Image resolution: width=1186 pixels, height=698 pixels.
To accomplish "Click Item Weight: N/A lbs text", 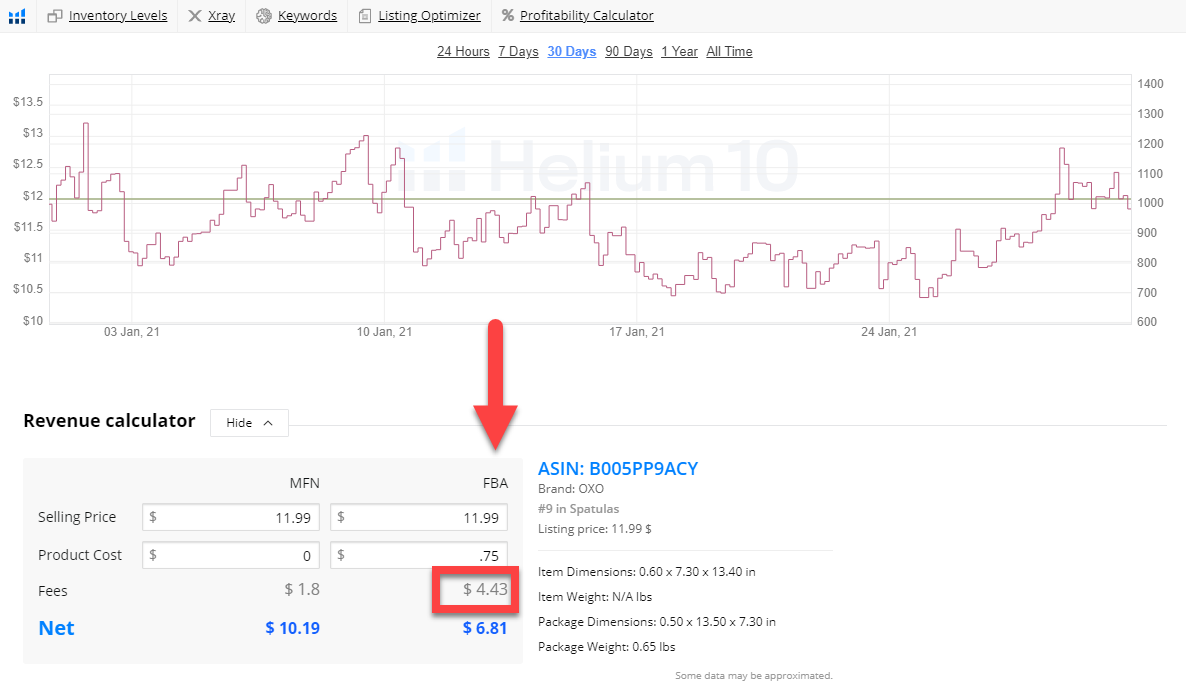I will pyautogui.click(x=595, y=597).
